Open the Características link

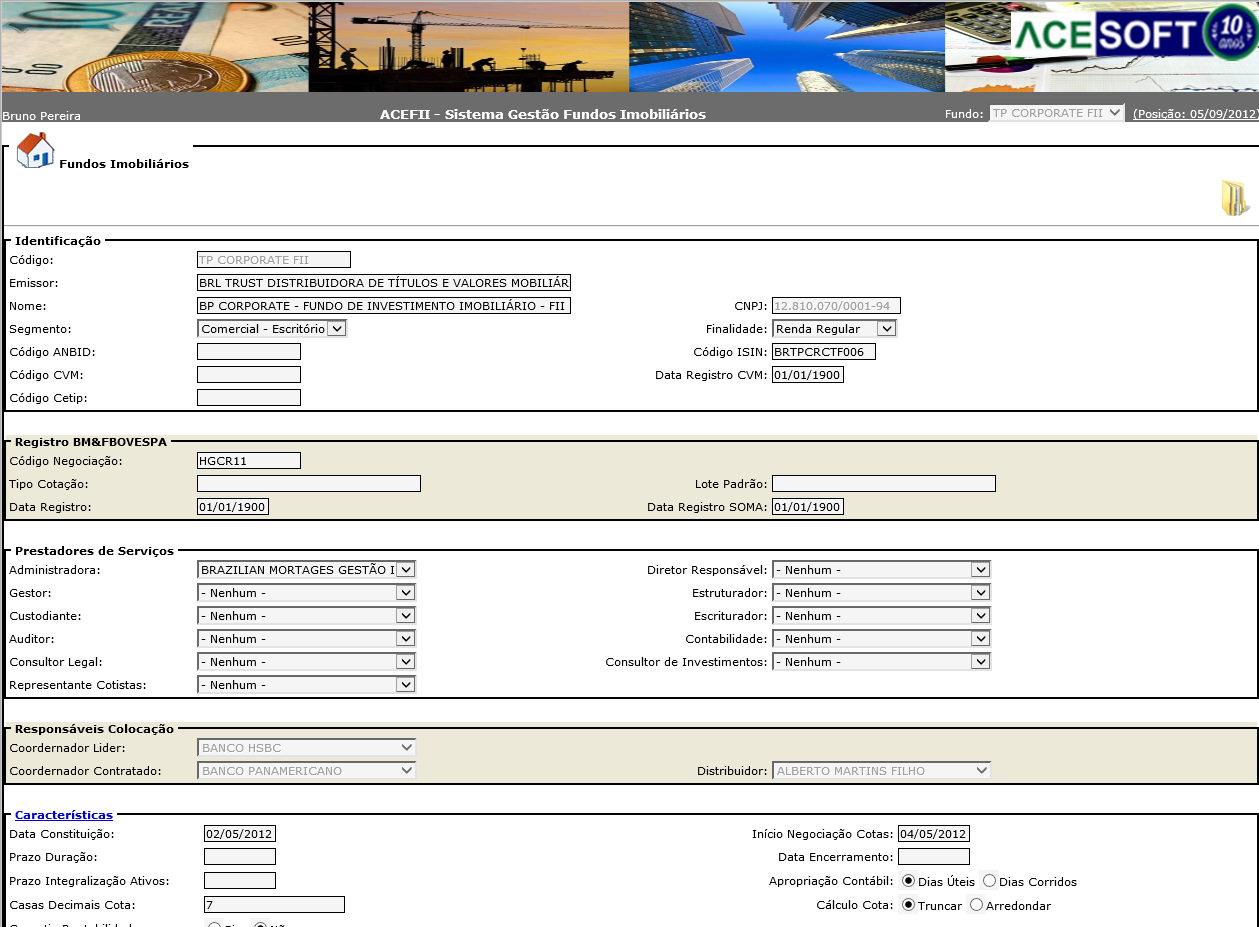coord(64,815)
